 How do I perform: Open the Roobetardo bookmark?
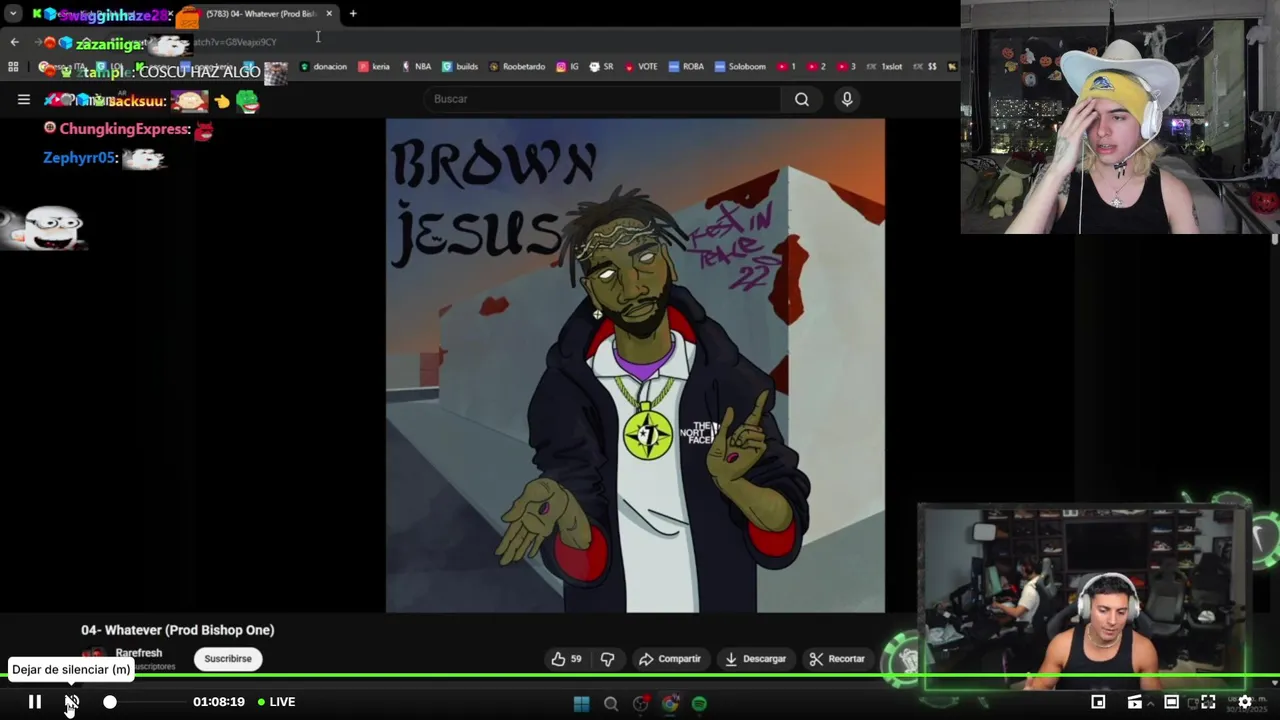[x=517, y=67]
